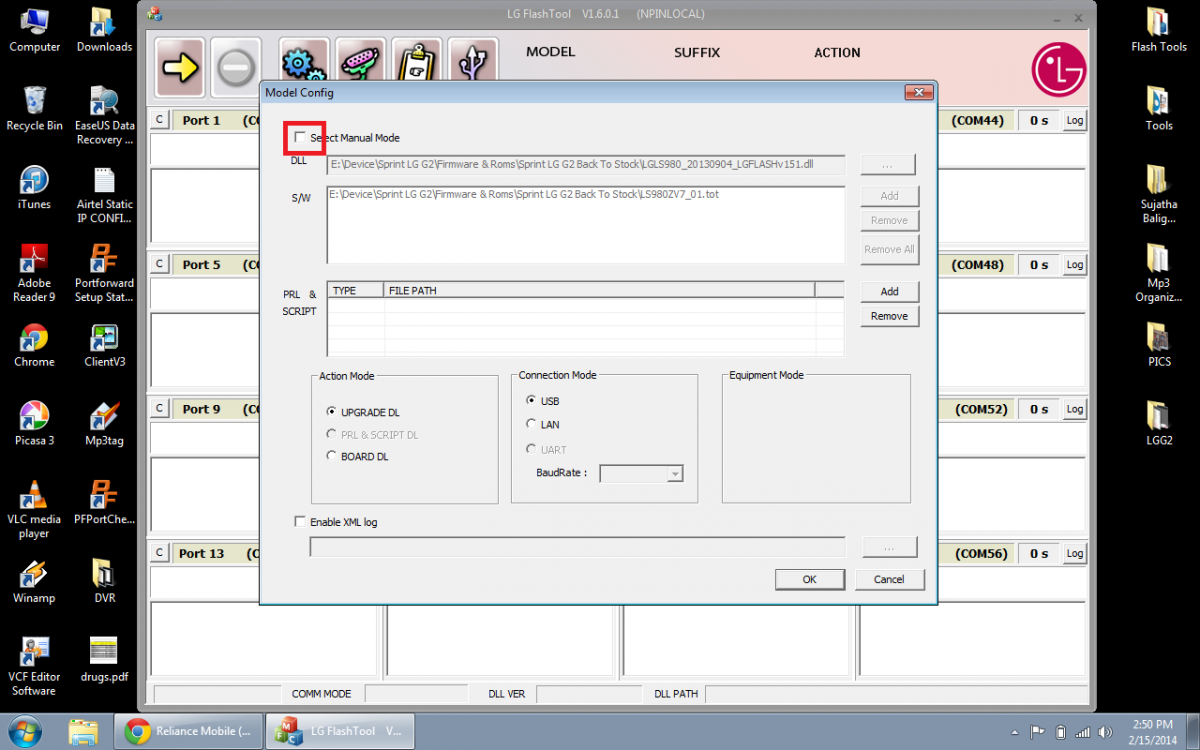Open Log for the COM48 port

(x=1074, y=265)
